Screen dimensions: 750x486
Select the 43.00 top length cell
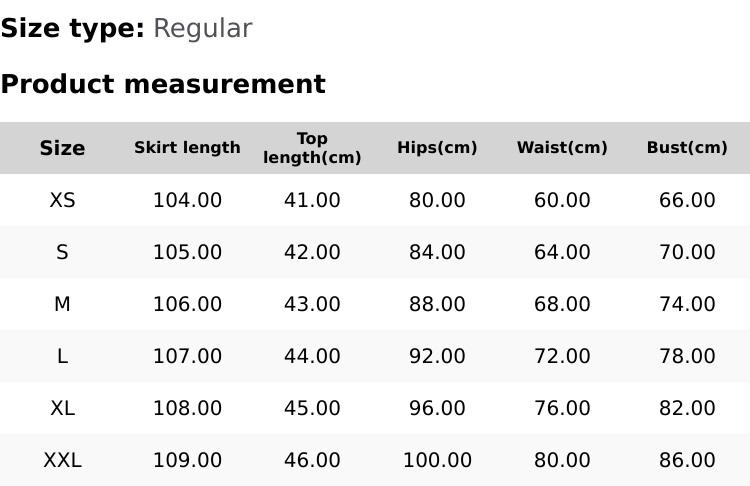click(x=312, y=304)
